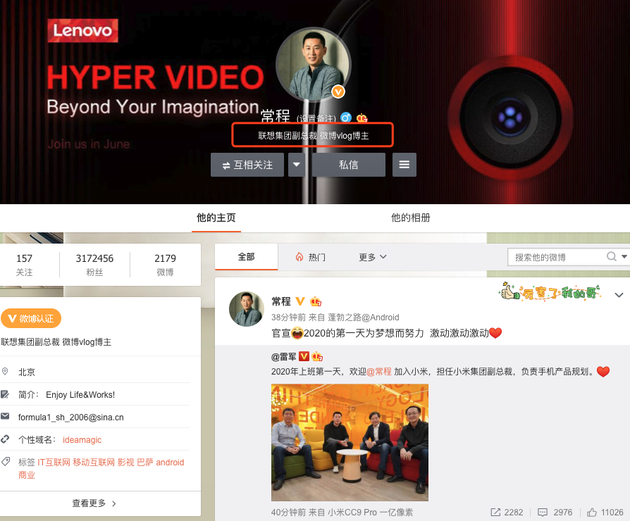The width and height of the screenshot is (630, 521).
Task: Open the 40分钟前 repost timestamp
Action: [x=288, y=512]
